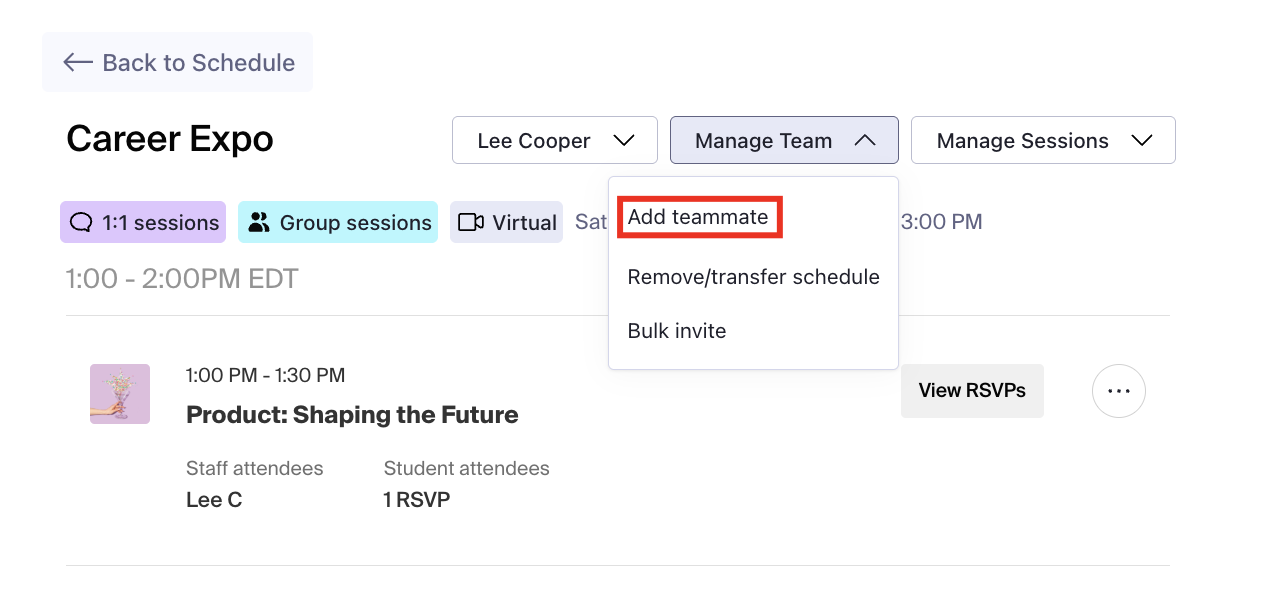Go back via Back to Schedule text
The image size is (1264, 610).
click(198, 62)
